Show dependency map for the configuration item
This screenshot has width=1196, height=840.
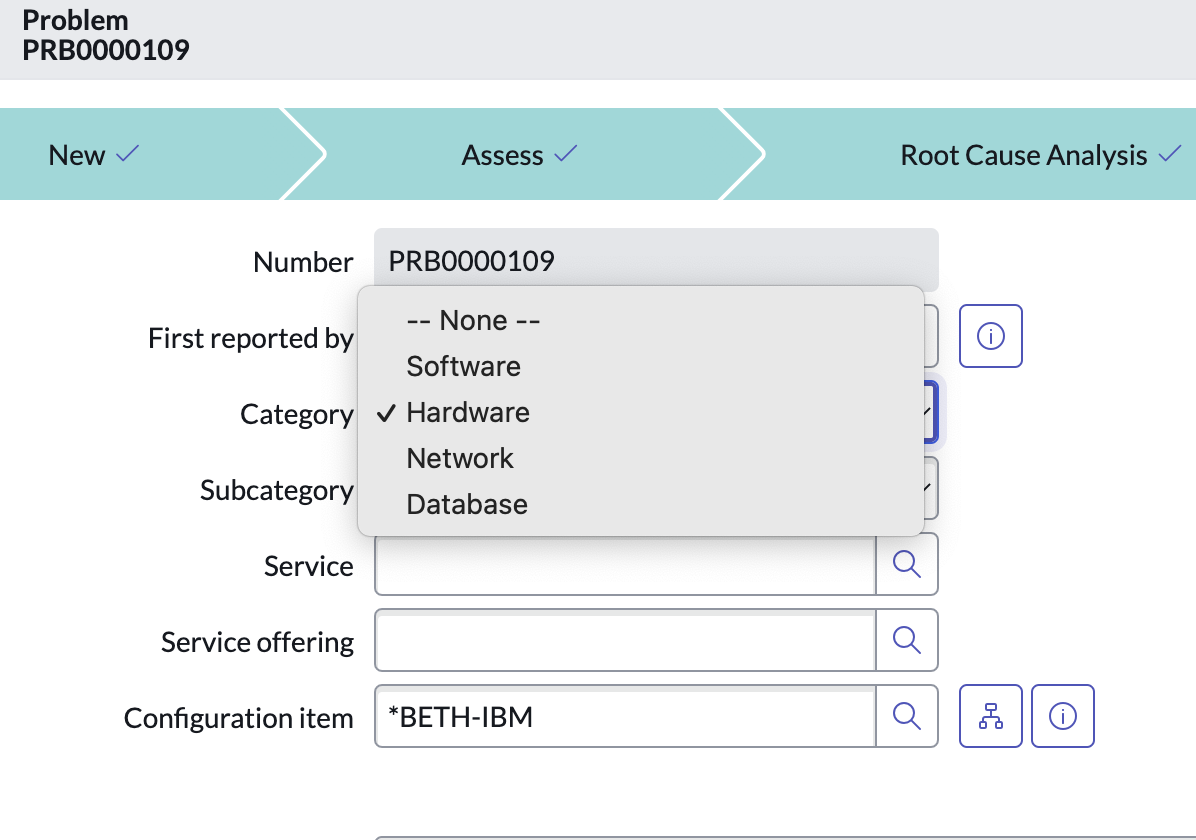coord(990,716)
